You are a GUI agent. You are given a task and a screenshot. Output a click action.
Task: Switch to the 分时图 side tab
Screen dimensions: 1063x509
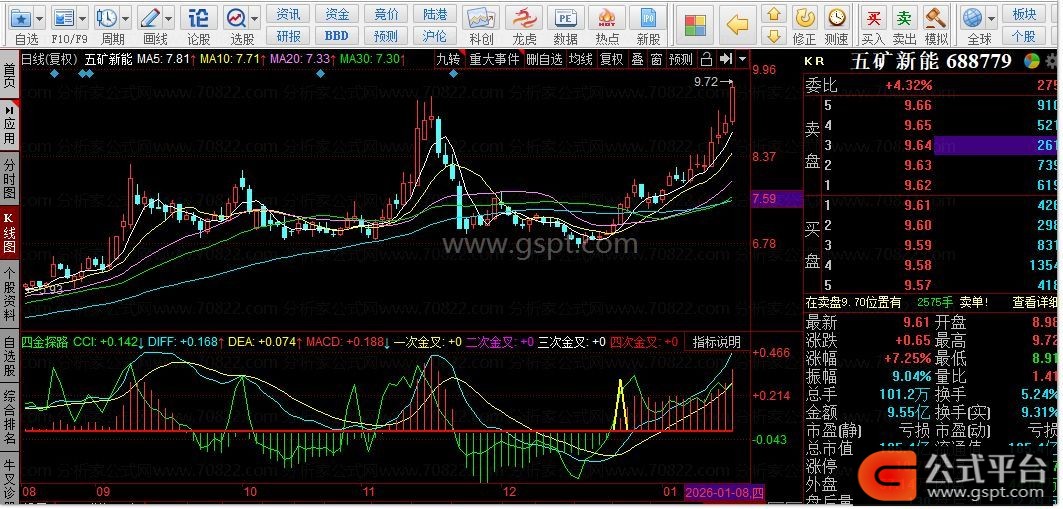click(9, 177)
